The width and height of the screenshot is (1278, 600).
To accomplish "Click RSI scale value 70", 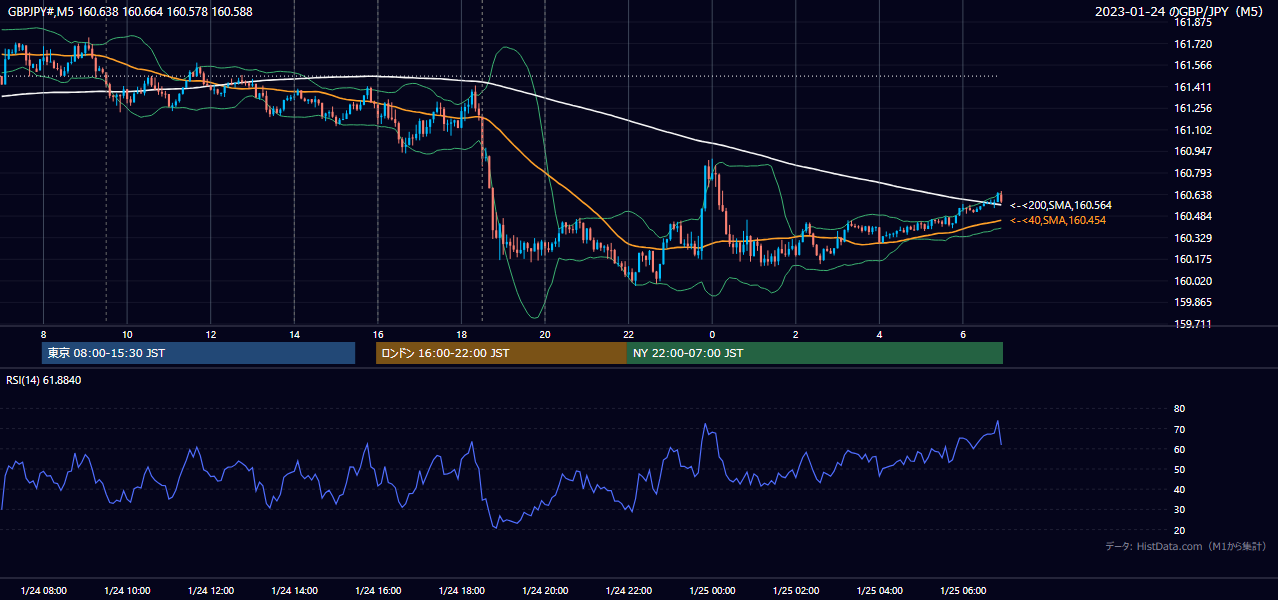I will pyautogui.click(x=1179, y=429).
